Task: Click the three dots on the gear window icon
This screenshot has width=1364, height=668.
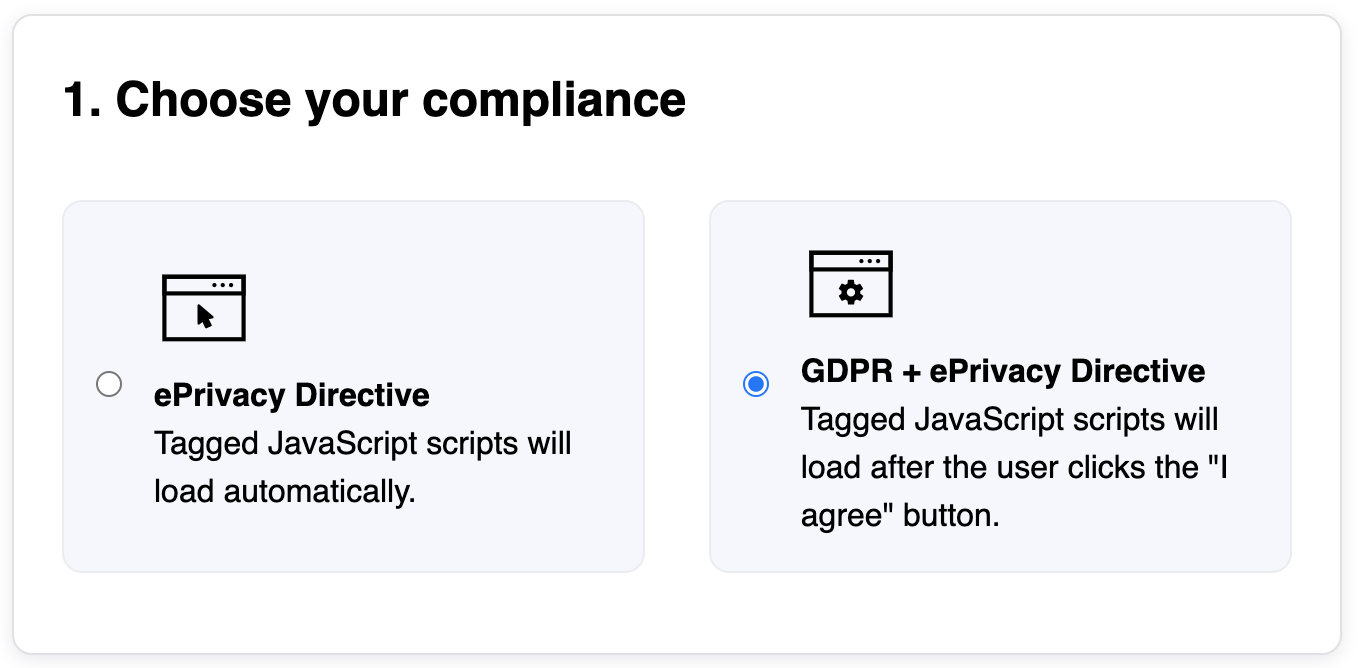Action: 870,261
